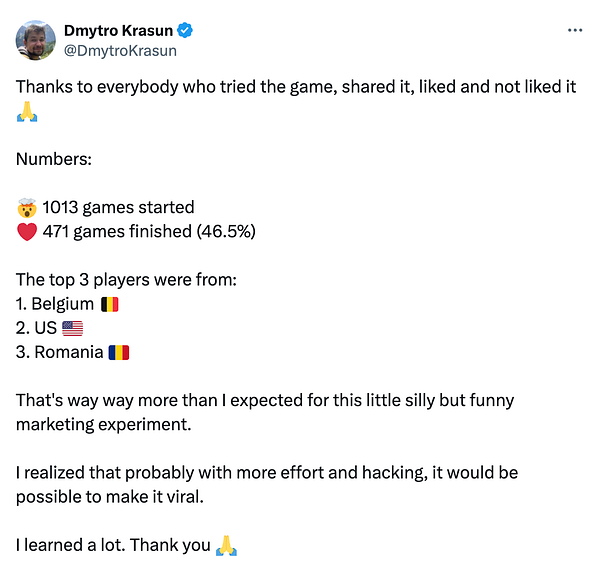Click the red heart emoji
The image size is (600, 566).
coord(27,232)
